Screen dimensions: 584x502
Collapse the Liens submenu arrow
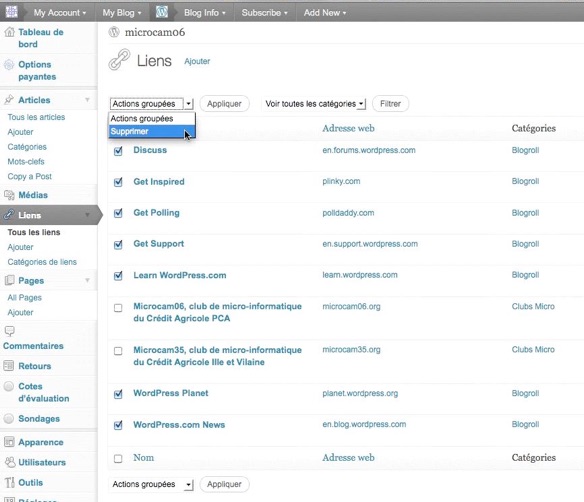pyautogui.click(x=88, y=215)
